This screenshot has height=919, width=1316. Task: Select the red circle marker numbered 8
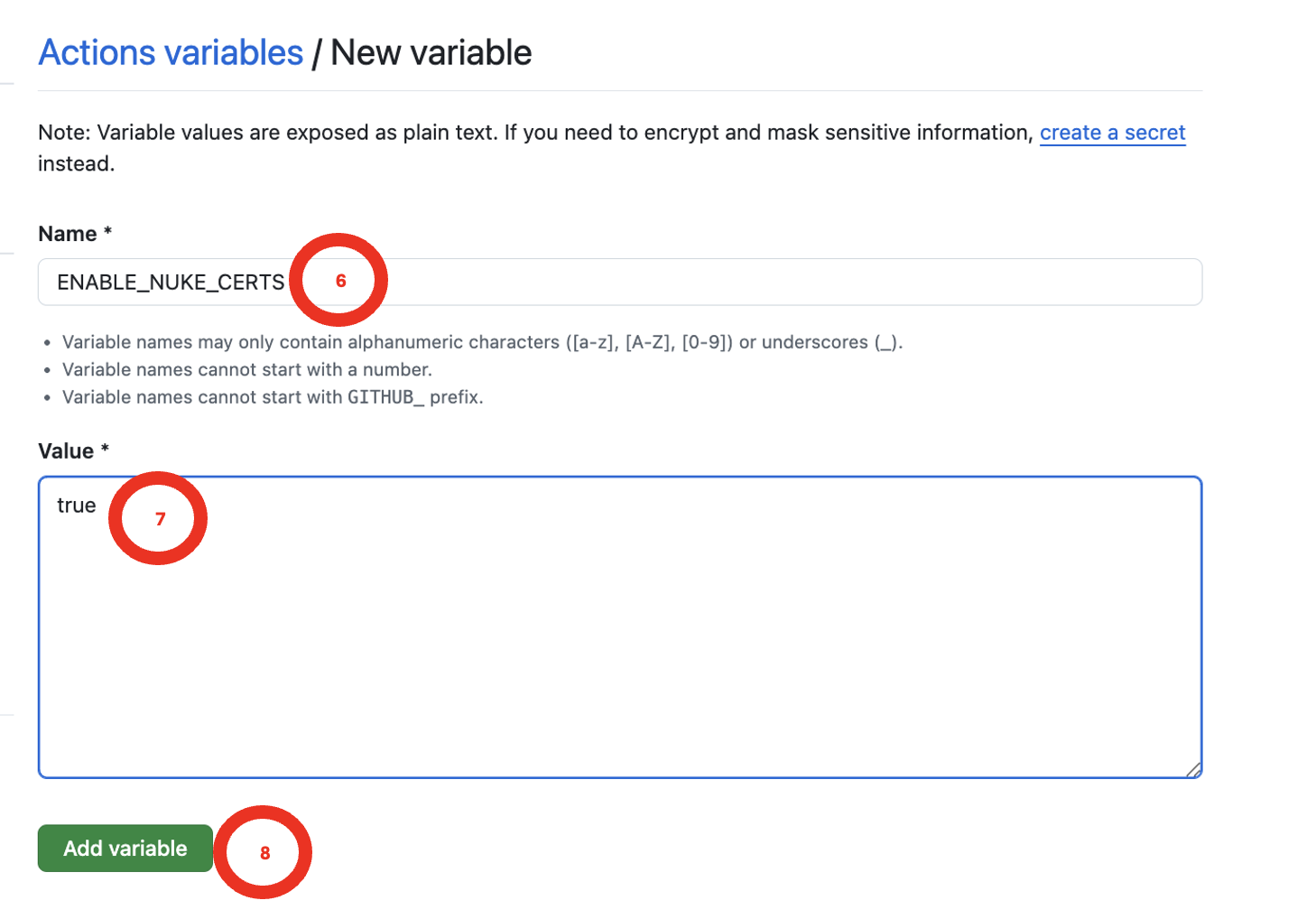(x=264, y=852)
